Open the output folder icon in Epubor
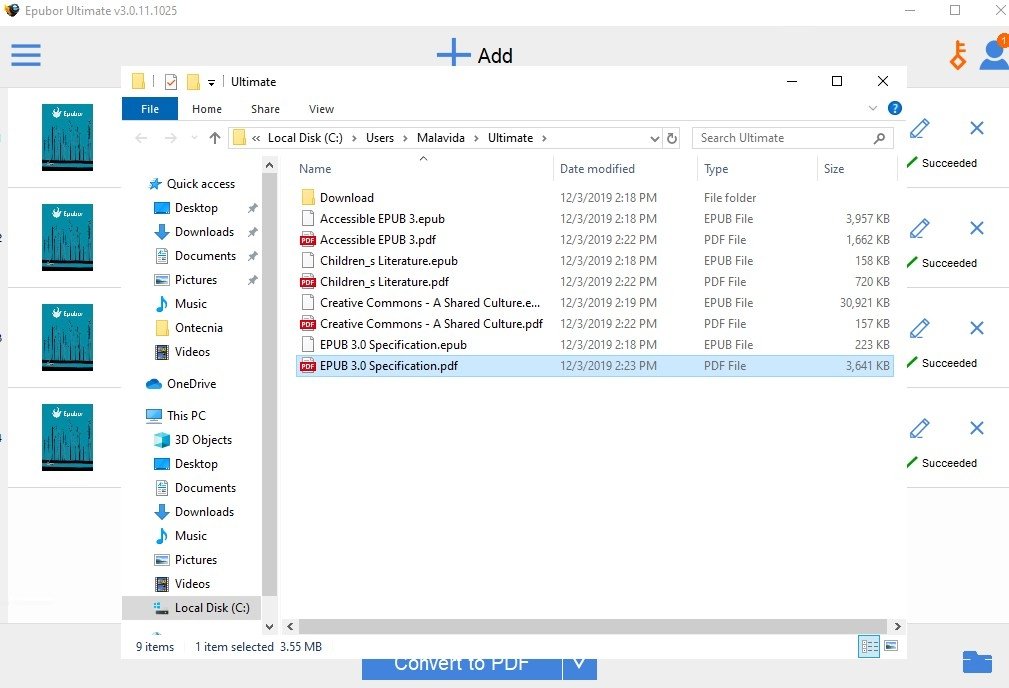Viewport: 1009px width, 688px height. pyautogui.click(x=977, y=662)
